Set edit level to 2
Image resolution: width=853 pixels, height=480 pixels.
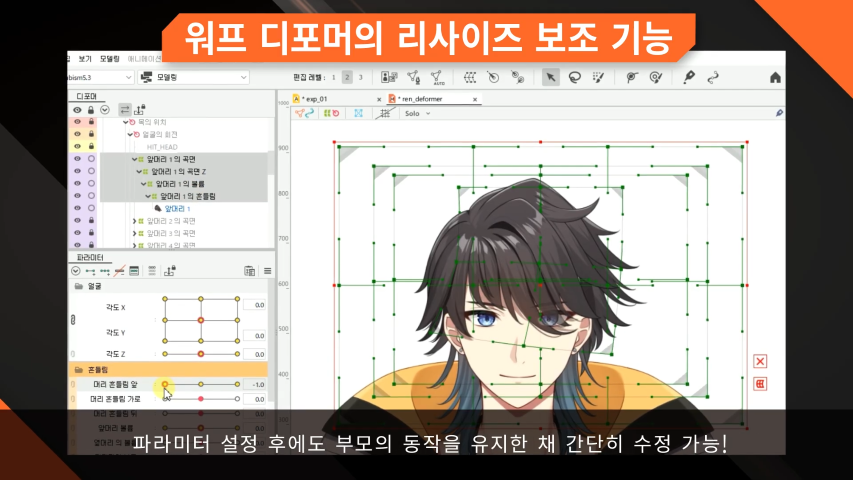click(347, 77)
